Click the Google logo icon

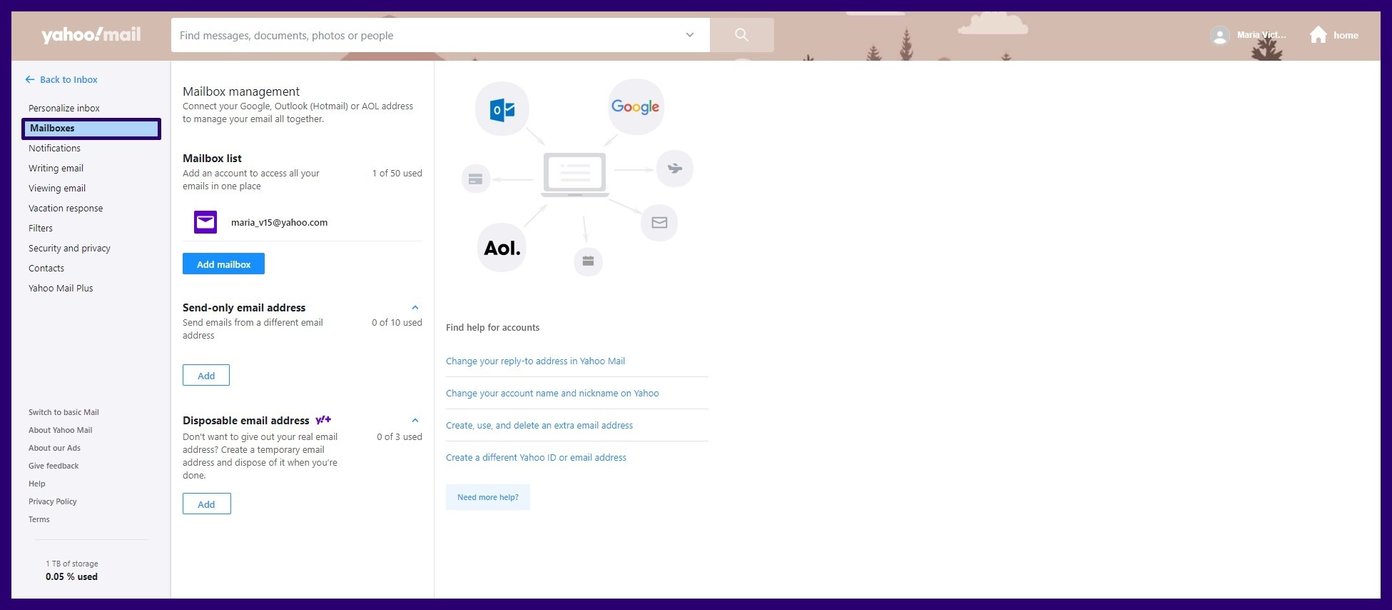pos(636,107)
